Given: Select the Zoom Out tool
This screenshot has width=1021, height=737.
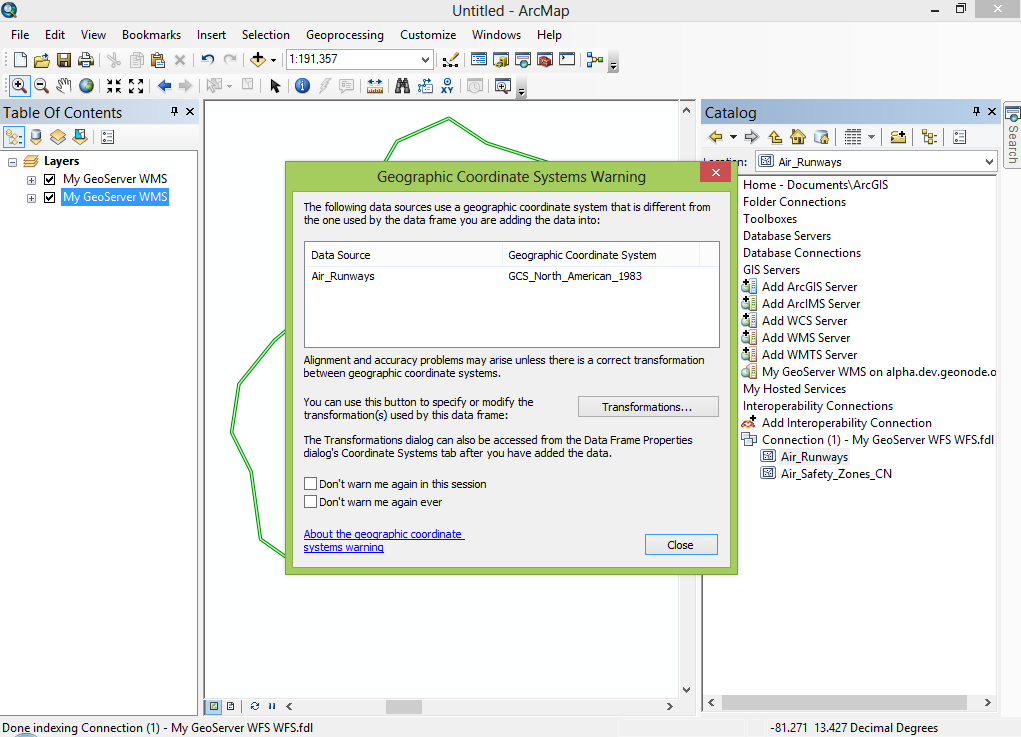Looking at the screenshot, I should (x=41, y=85).
